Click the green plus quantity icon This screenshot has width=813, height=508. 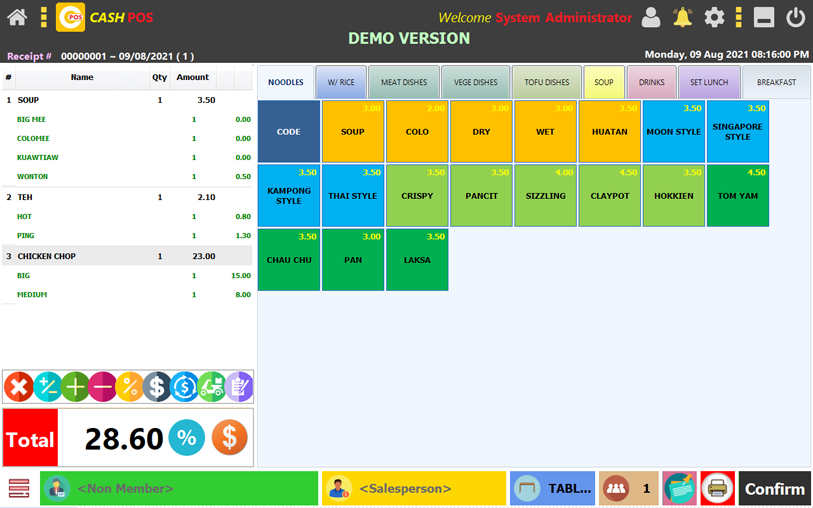(74, 386)
